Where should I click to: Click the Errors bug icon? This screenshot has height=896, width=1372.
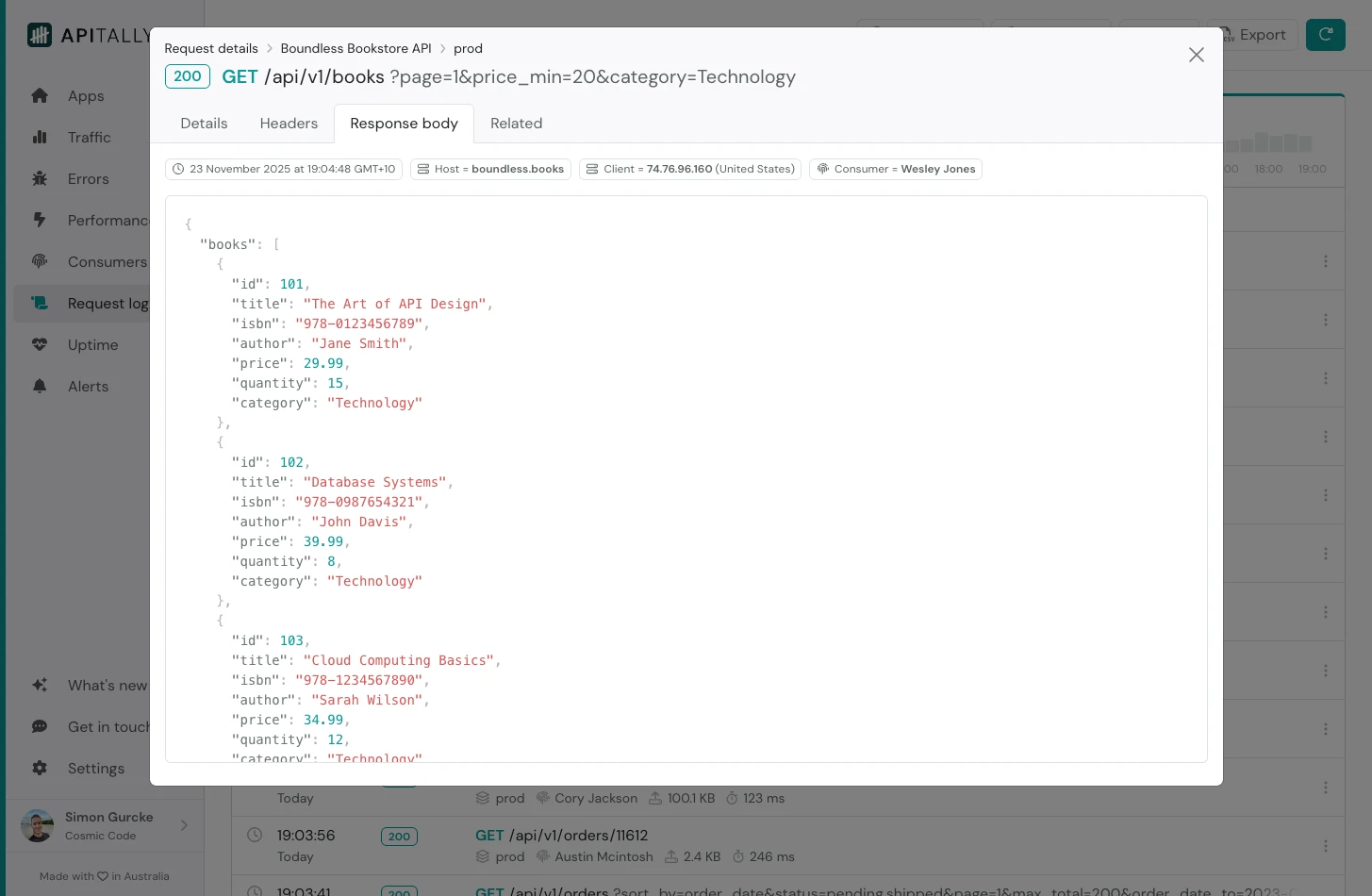[x=40, y=179]
